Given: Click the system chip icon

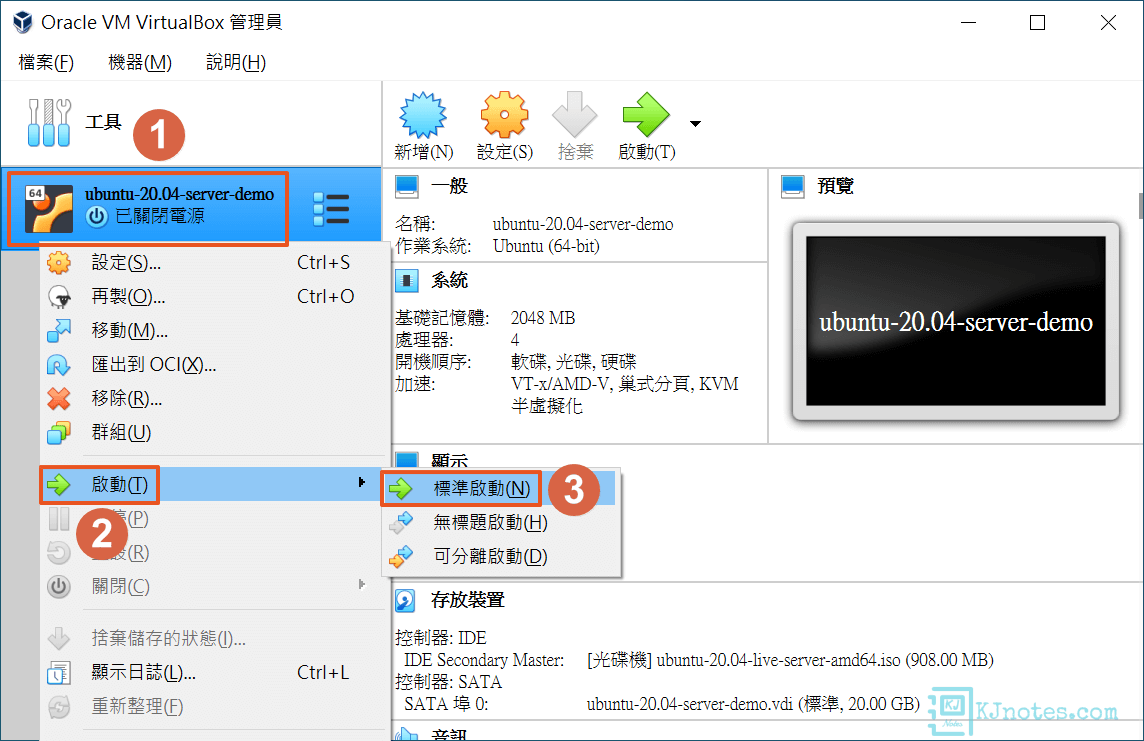Looking at the screenshot, I should click(406, 280).
